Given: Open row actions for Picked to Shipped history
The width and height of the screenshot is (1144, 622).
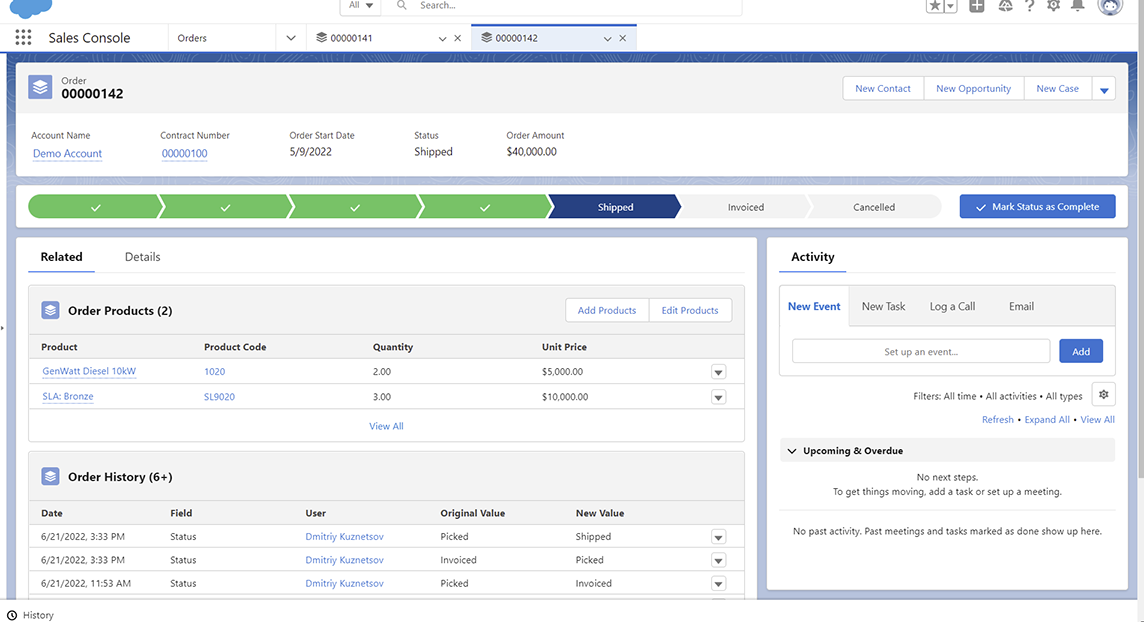Looking at the screenshot, I should [x=718, y=537].
